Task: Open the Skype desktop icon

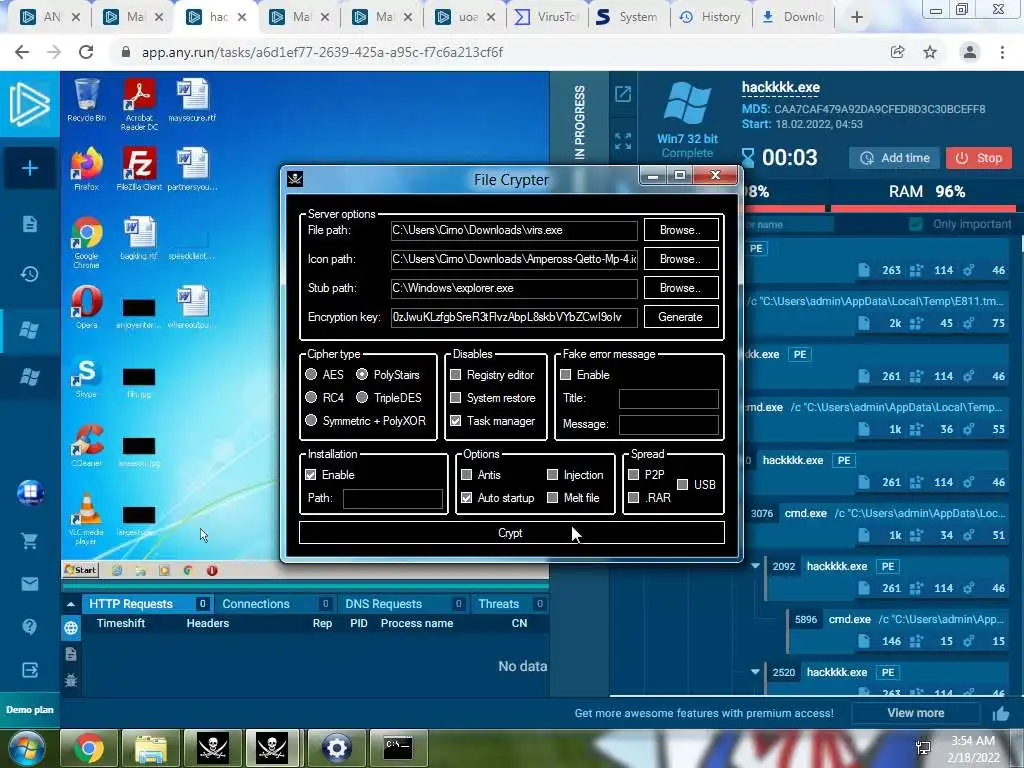Action: pyautogui.click(x=86, y=377)
